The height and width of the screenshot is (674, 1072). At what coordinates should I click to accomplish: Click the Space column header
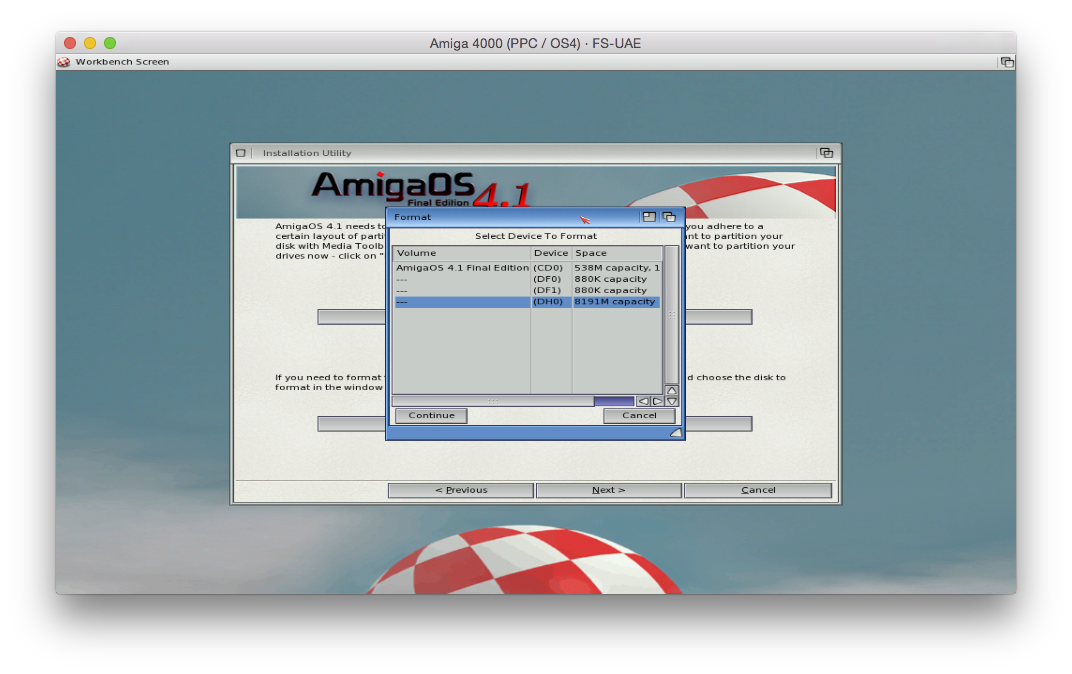pyautogui.click(x=617, y=253)
